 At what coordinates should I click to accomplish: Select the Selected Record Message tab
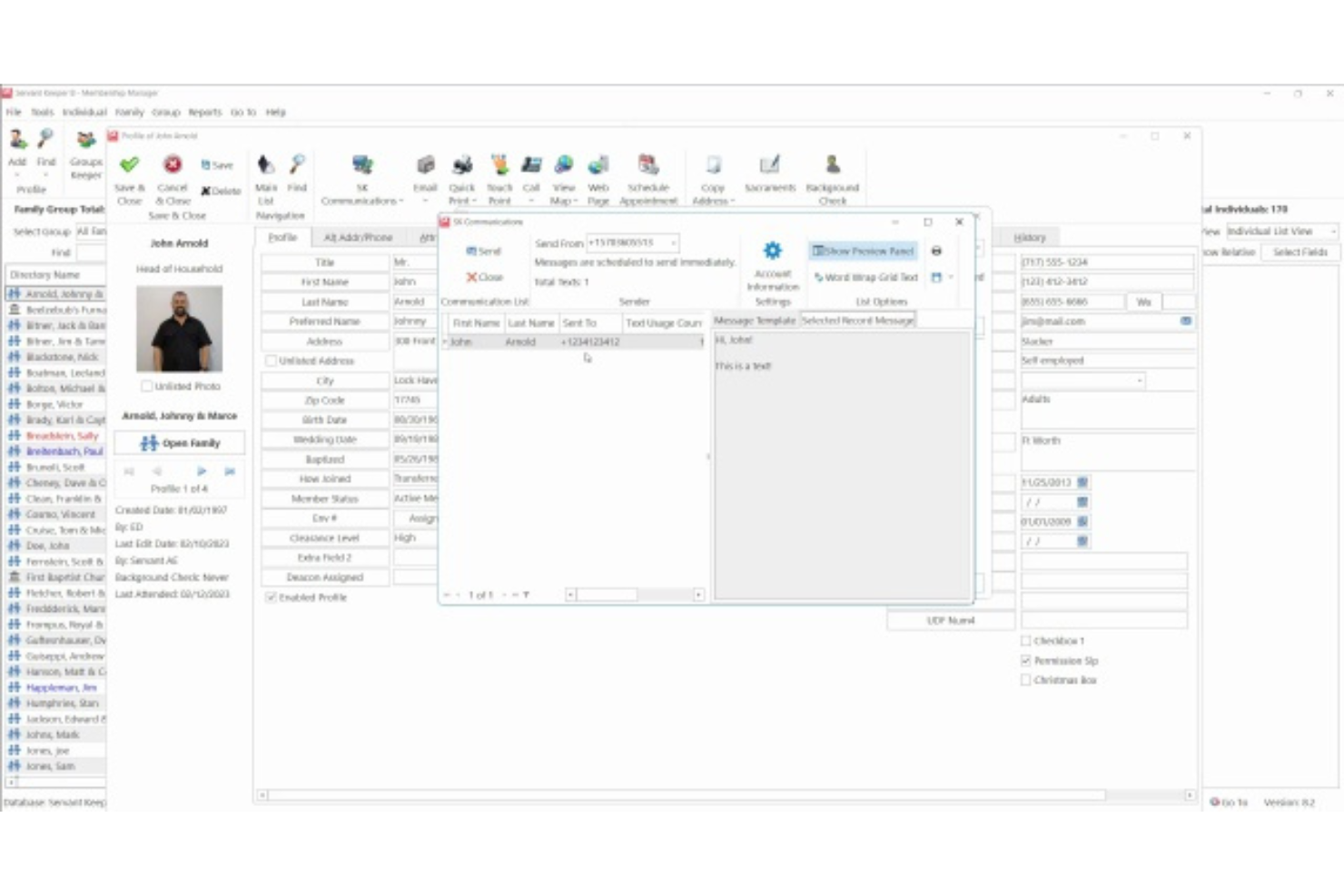(857, 320)
